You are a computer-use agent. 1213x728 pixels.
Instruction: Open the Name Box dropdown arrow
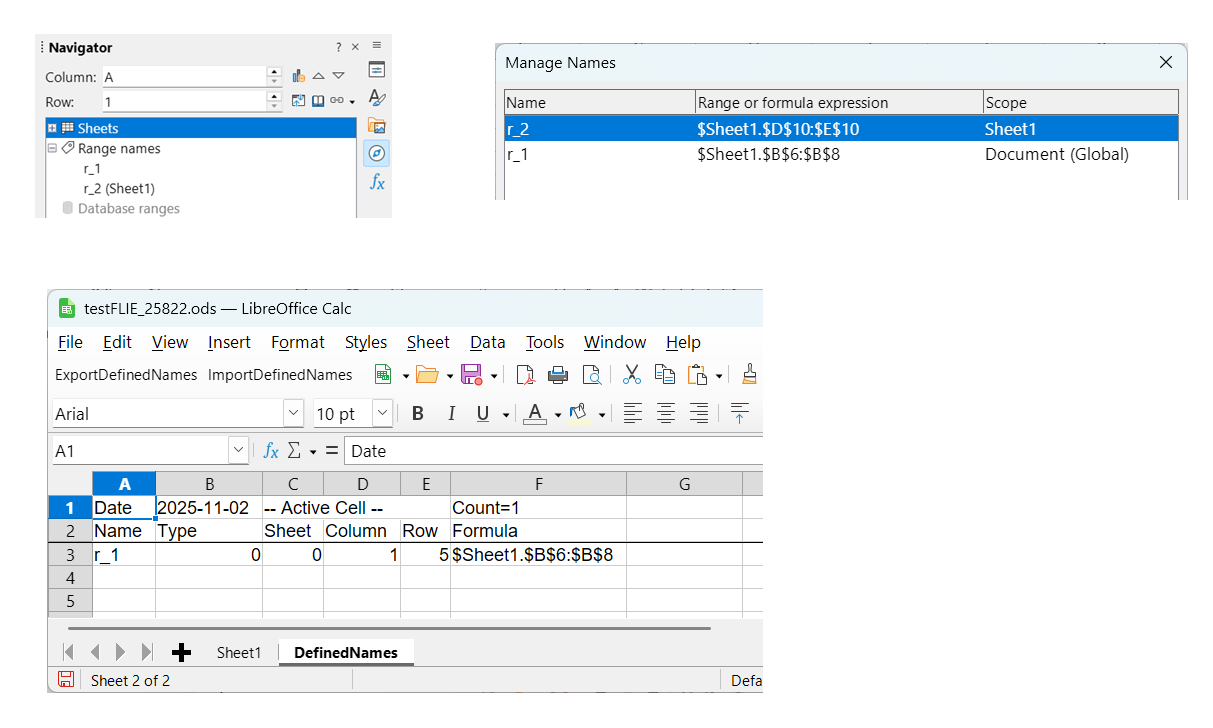point(238,451)
